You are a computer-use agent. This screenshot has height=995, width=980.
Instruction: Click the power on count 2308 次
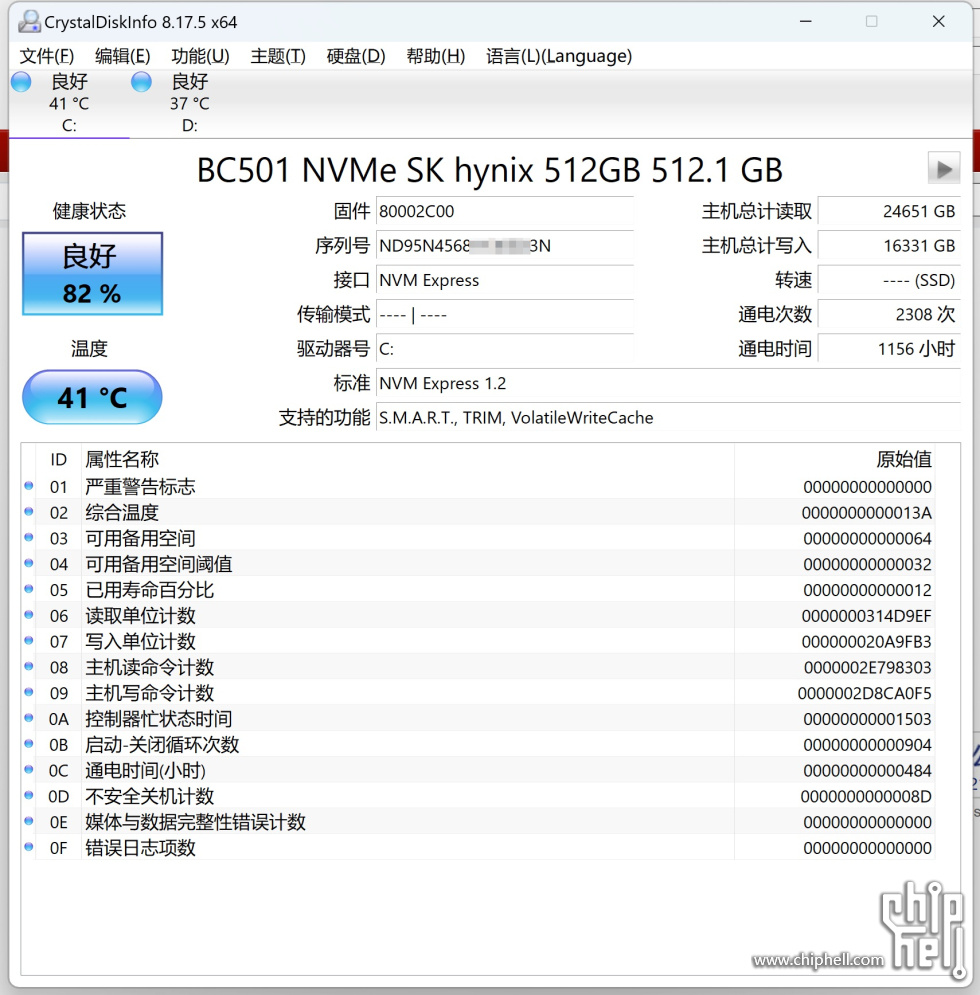pyautogui.click(x=889, y=315)
